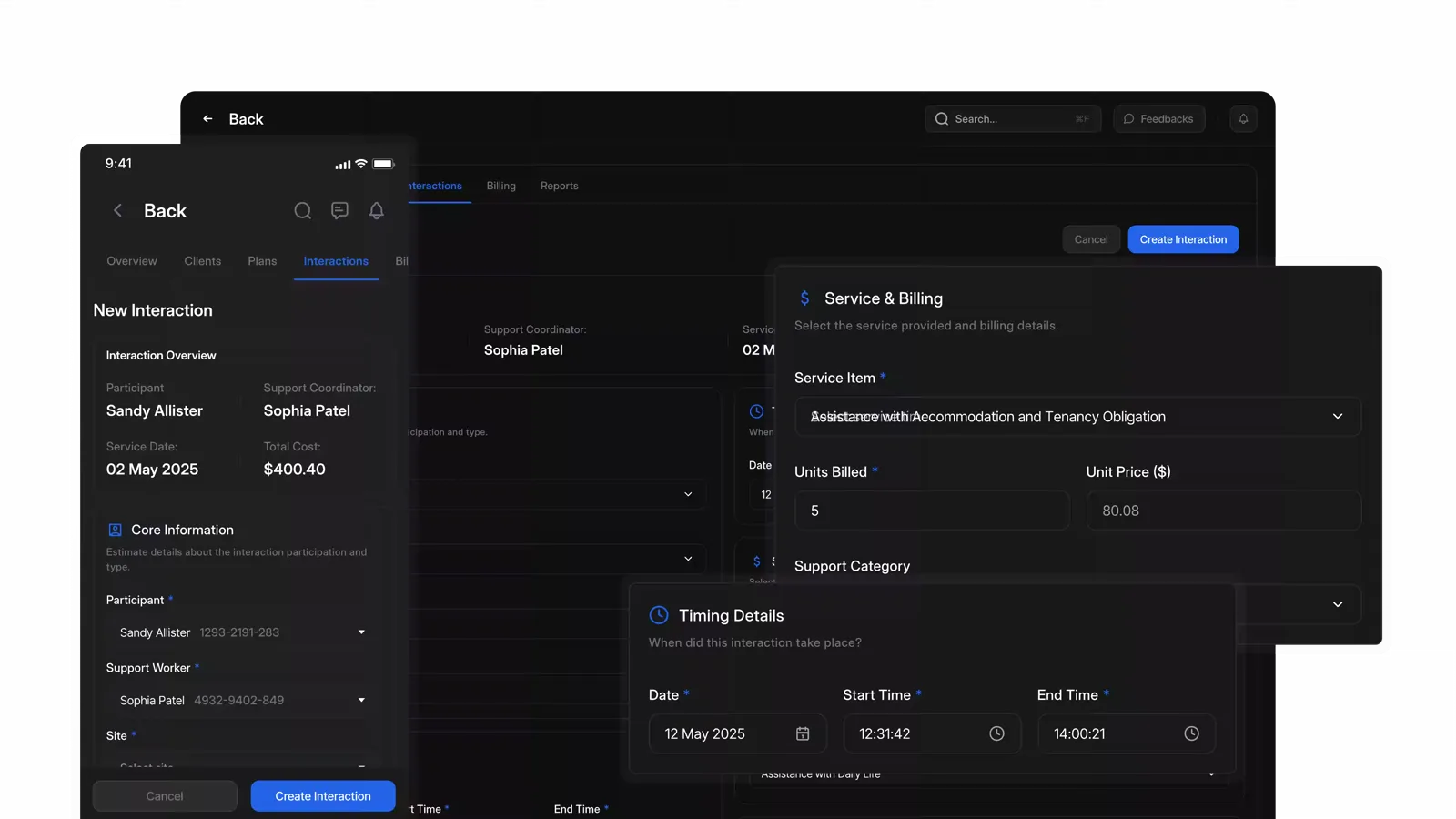Click Cancel in the desktop window header
1456x819 pixels.
click(1091, 239)
